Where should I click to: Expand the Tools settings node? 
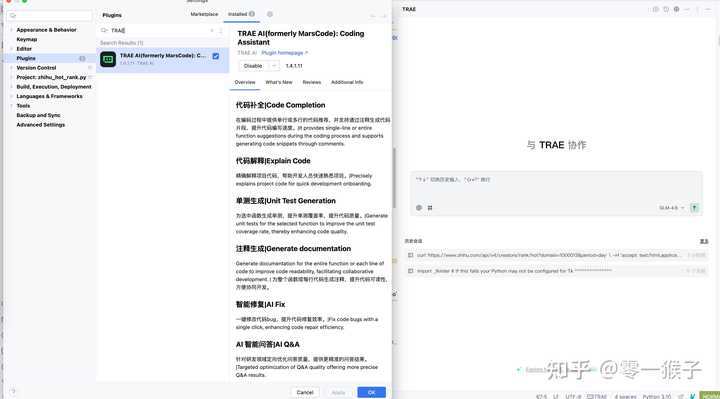[11, 106]
